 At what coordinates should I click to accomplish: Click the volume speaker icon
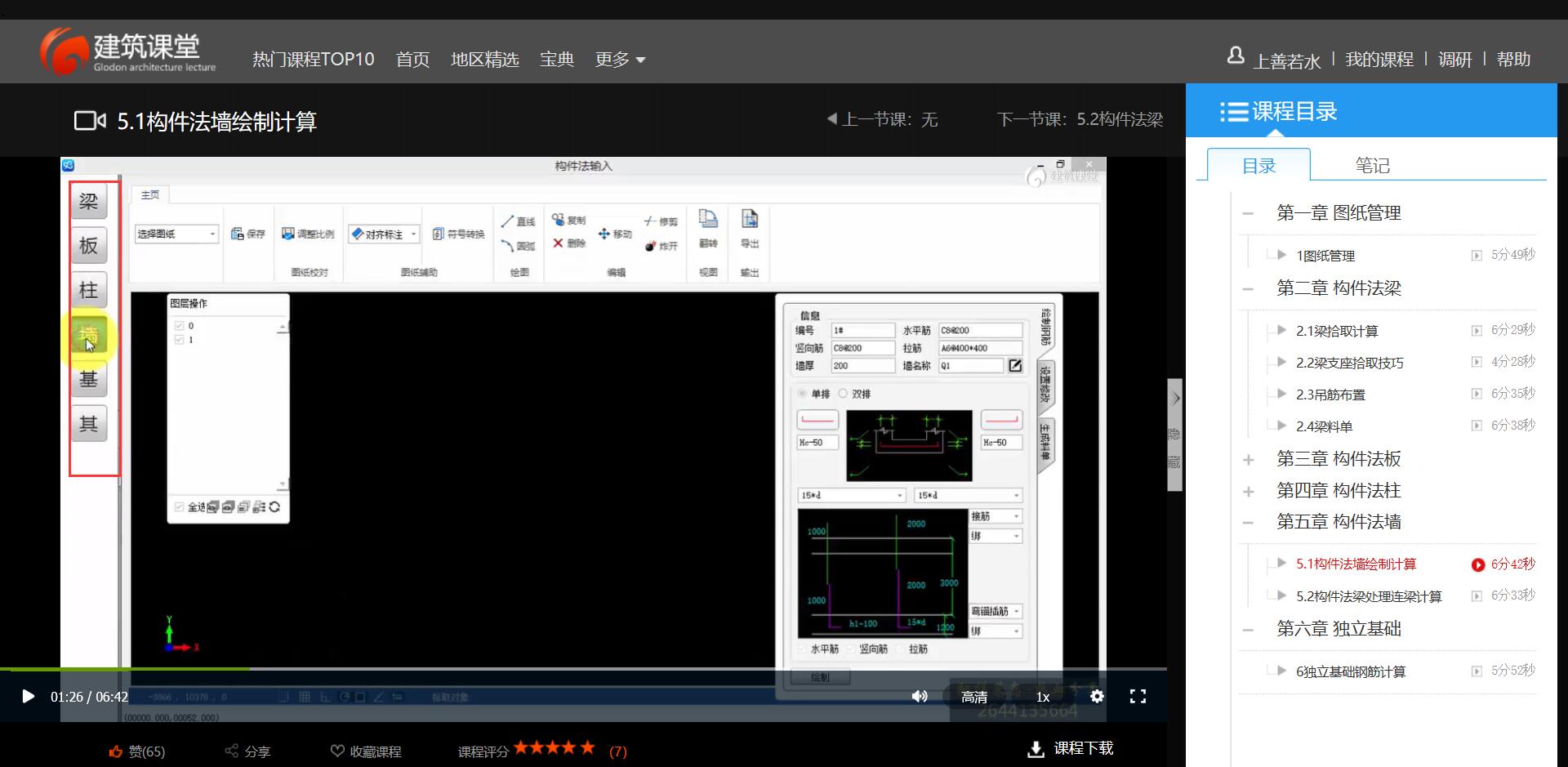coord(920,696)
